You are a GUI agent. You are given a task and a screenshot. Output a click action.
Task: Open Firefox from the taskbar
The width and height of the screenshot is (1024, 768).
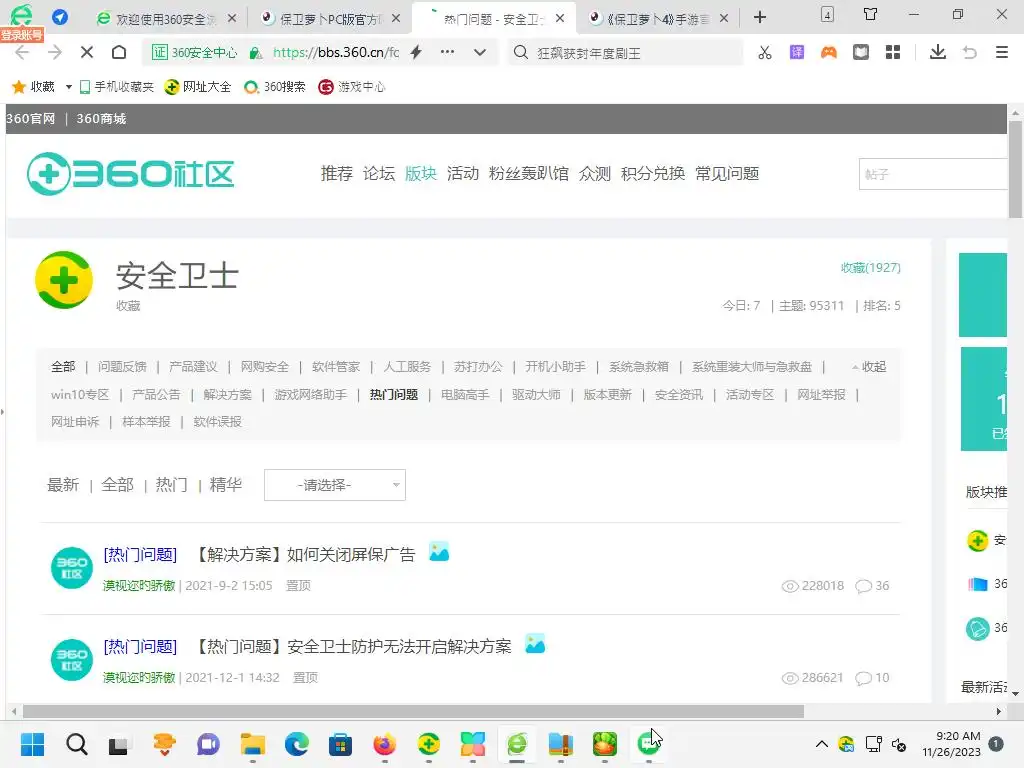click(x=385, y=744)
